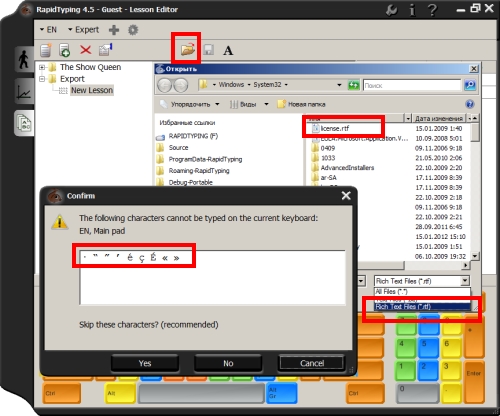Click back arrow in the Open dialog
Viewport: 500px width, 416px height.
164,86
